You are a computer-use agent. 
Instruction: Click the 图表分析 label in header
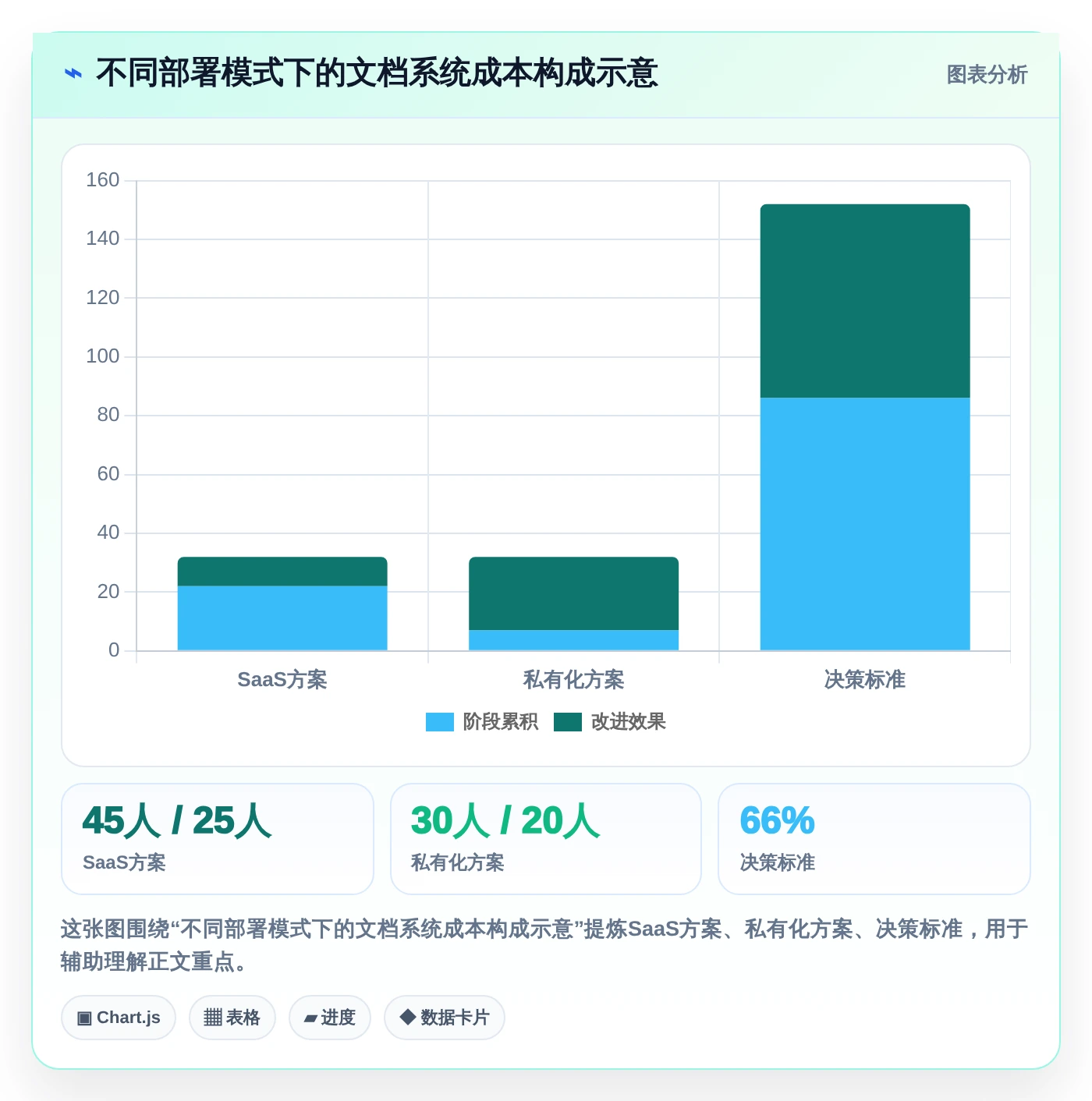pos(987,75)
